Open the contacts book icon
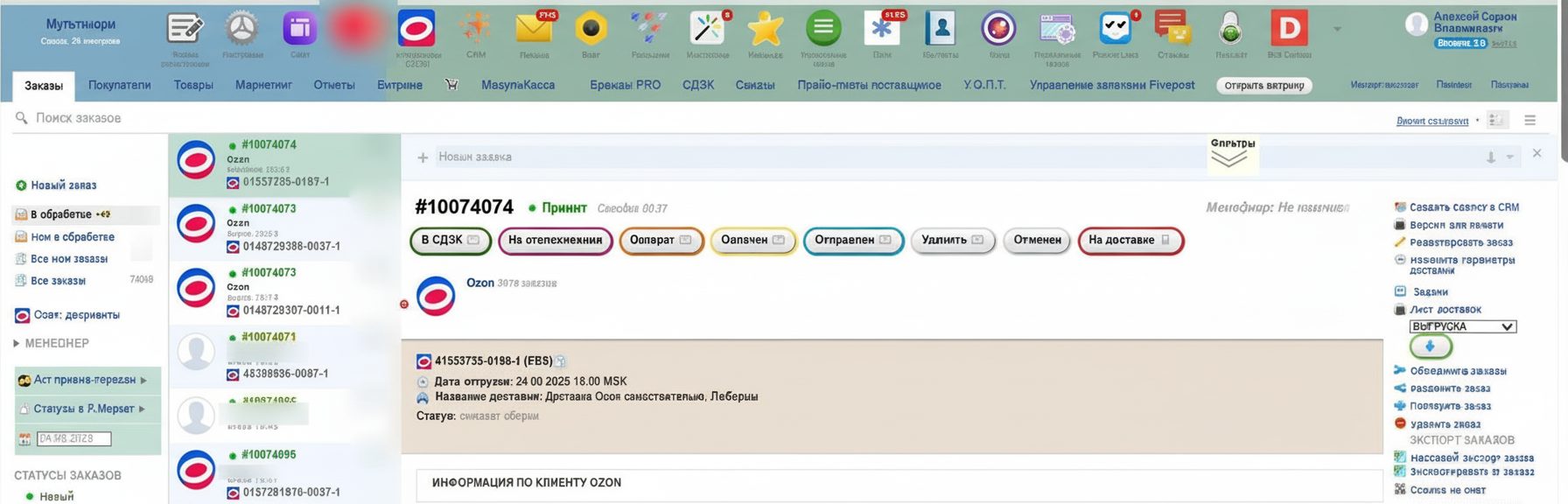The image size is (1568, 504). click(x=941, y=30)
